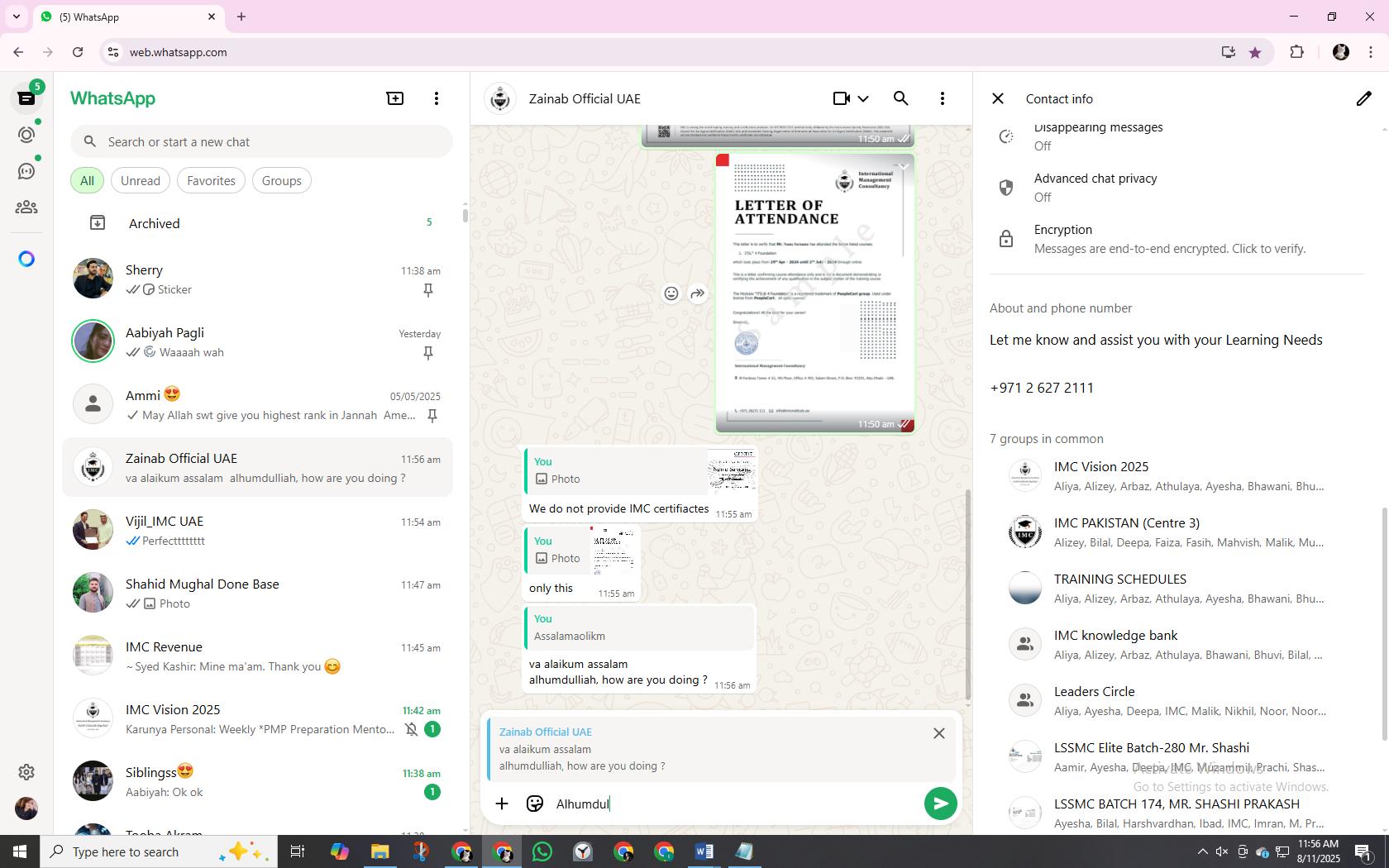Open the emoji and sticker picker

[535, 804]
